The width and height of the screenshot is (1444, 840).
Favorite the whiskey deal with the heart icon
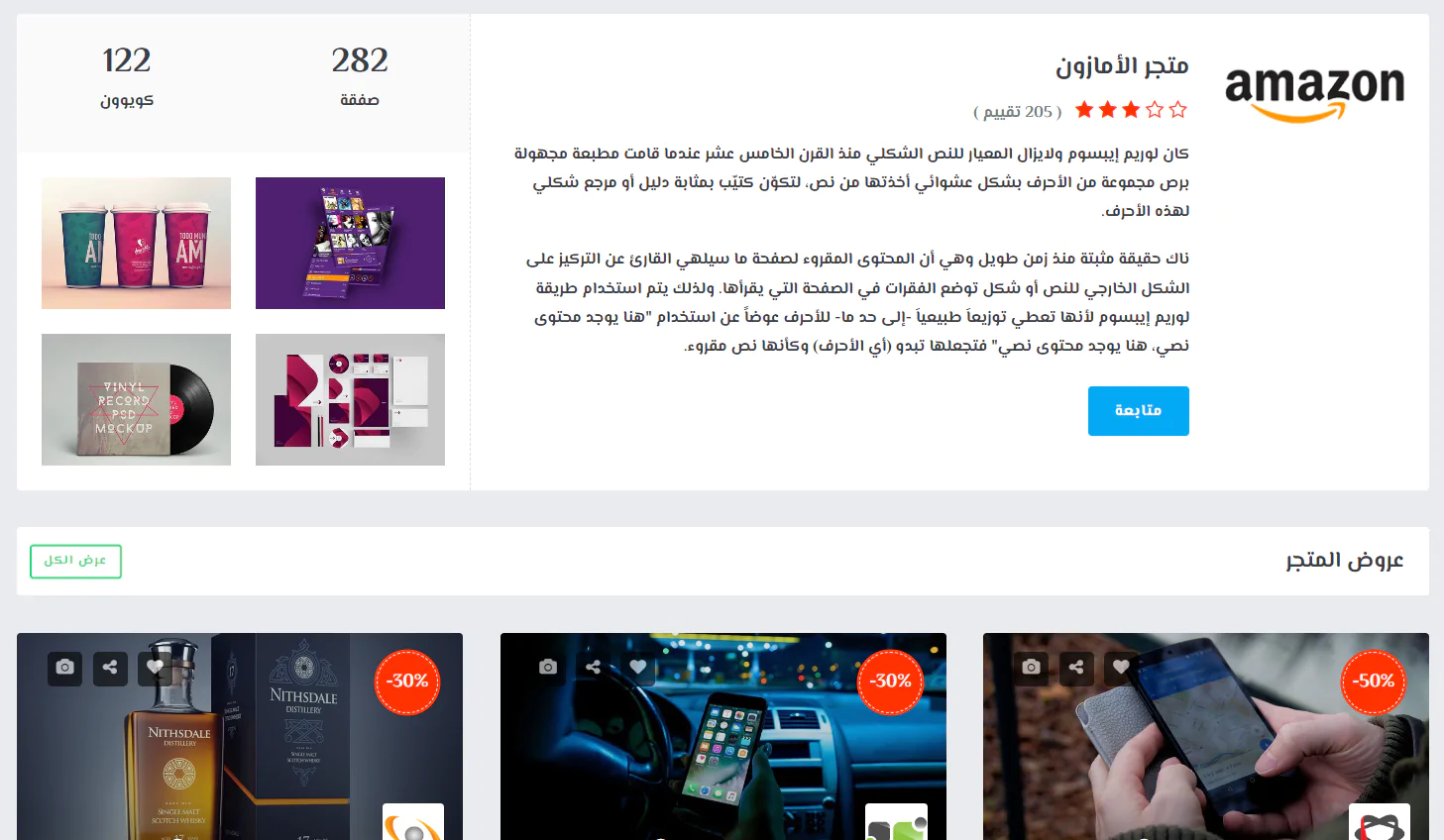click(155, 668)
